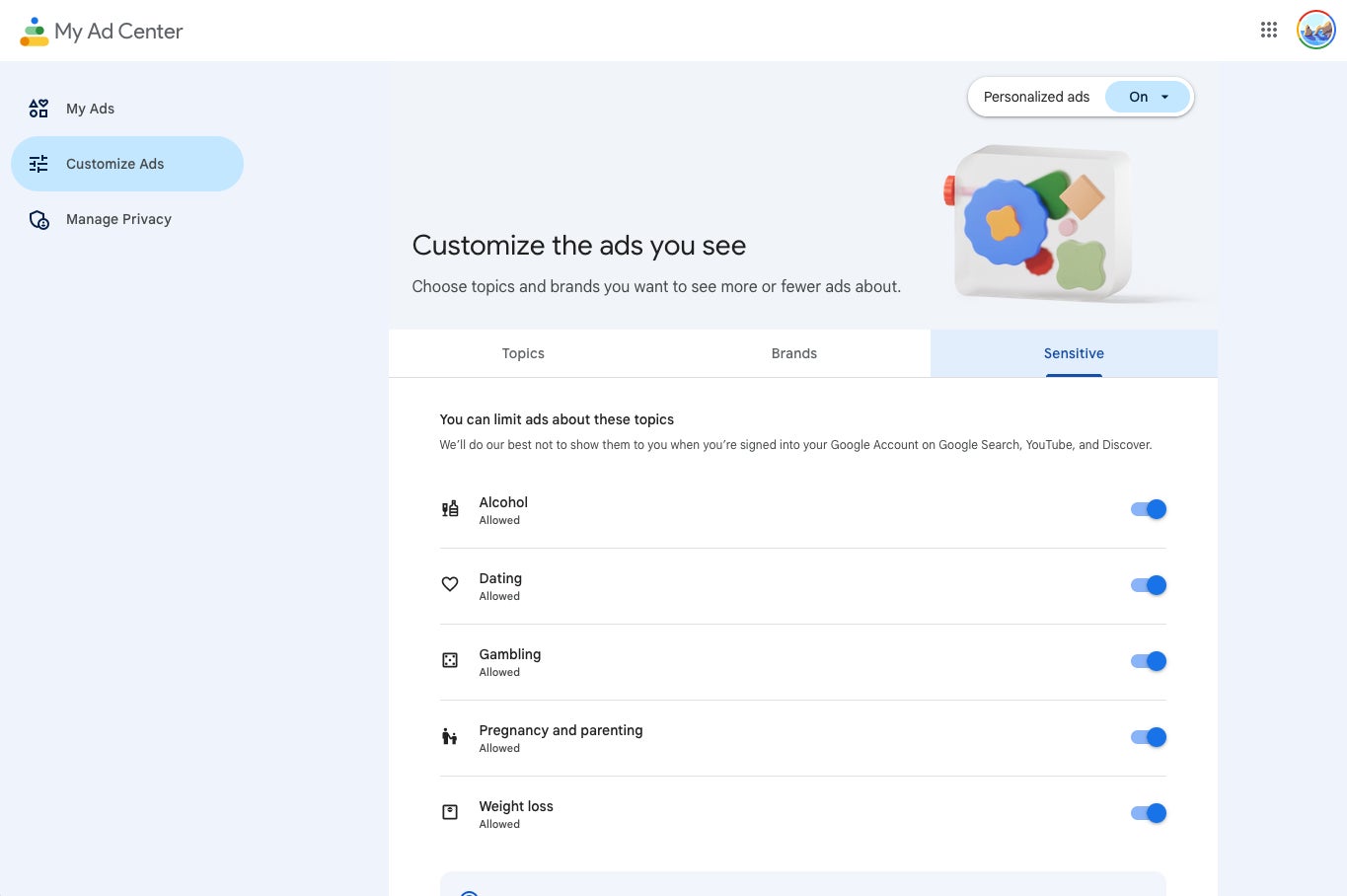Click the Gambling dice icon
This screenshot has width=1347, height=896.
[450, 660]
